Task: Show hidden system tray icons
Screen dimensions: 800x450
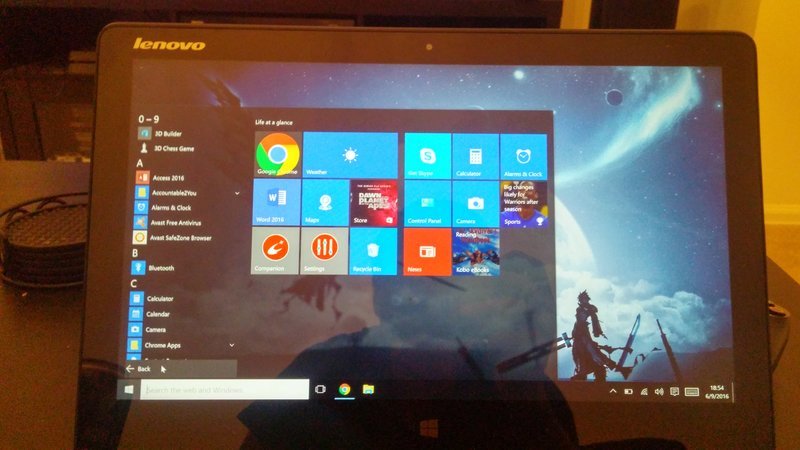Action: pos(613,391)
